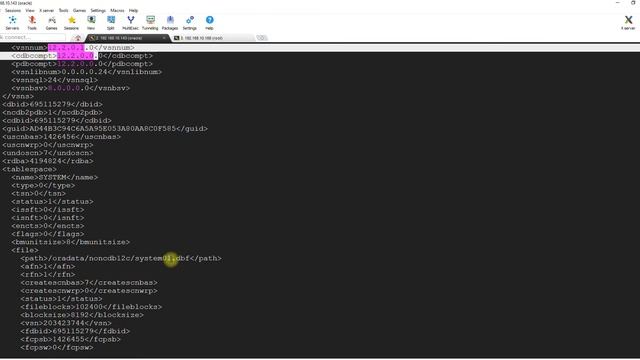Viewport: 640px width, 360px height.
Task: Click the createscnbas 7 line
Action: coord(89,282)
